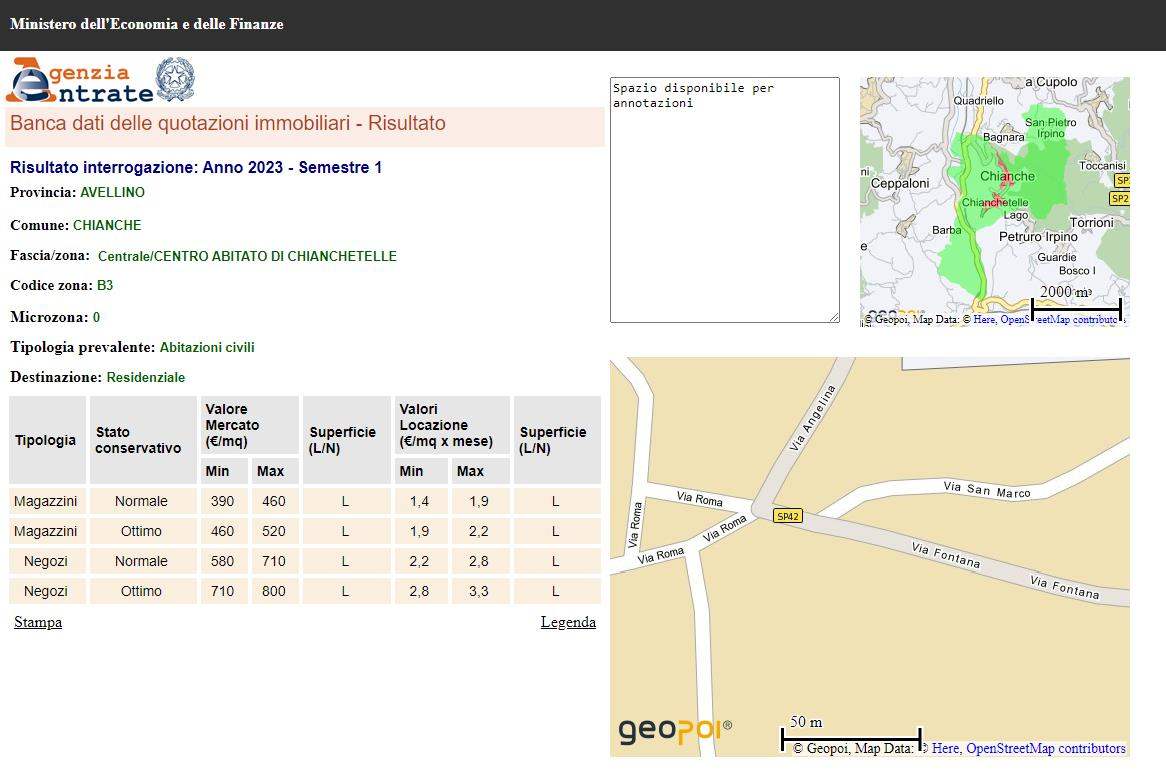Click the Geopoi logo on large map
Screen dimensions: 1166x777
tap(674, 731)
